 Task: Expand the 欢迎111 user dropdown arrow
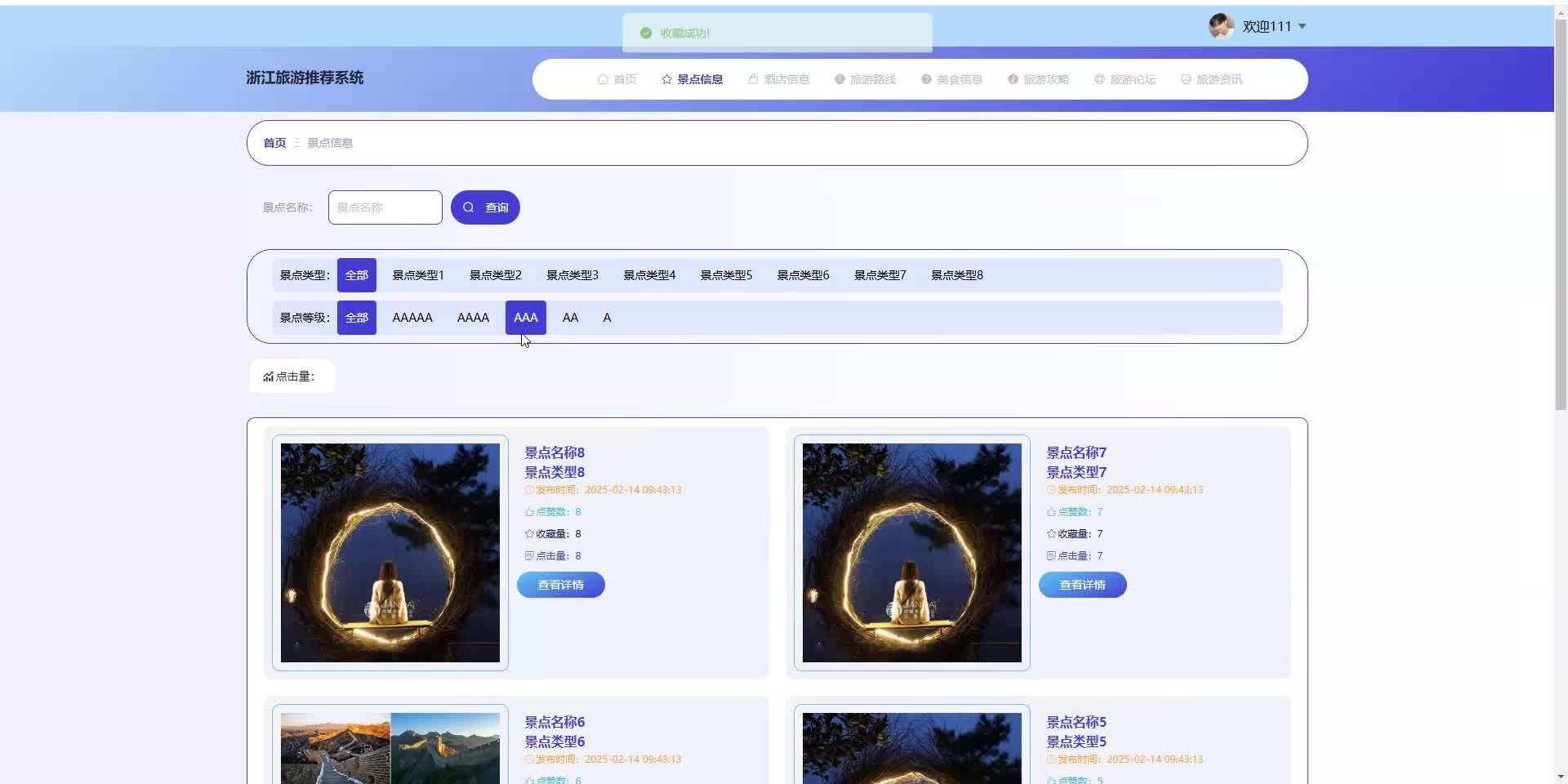click(1302, 27)
